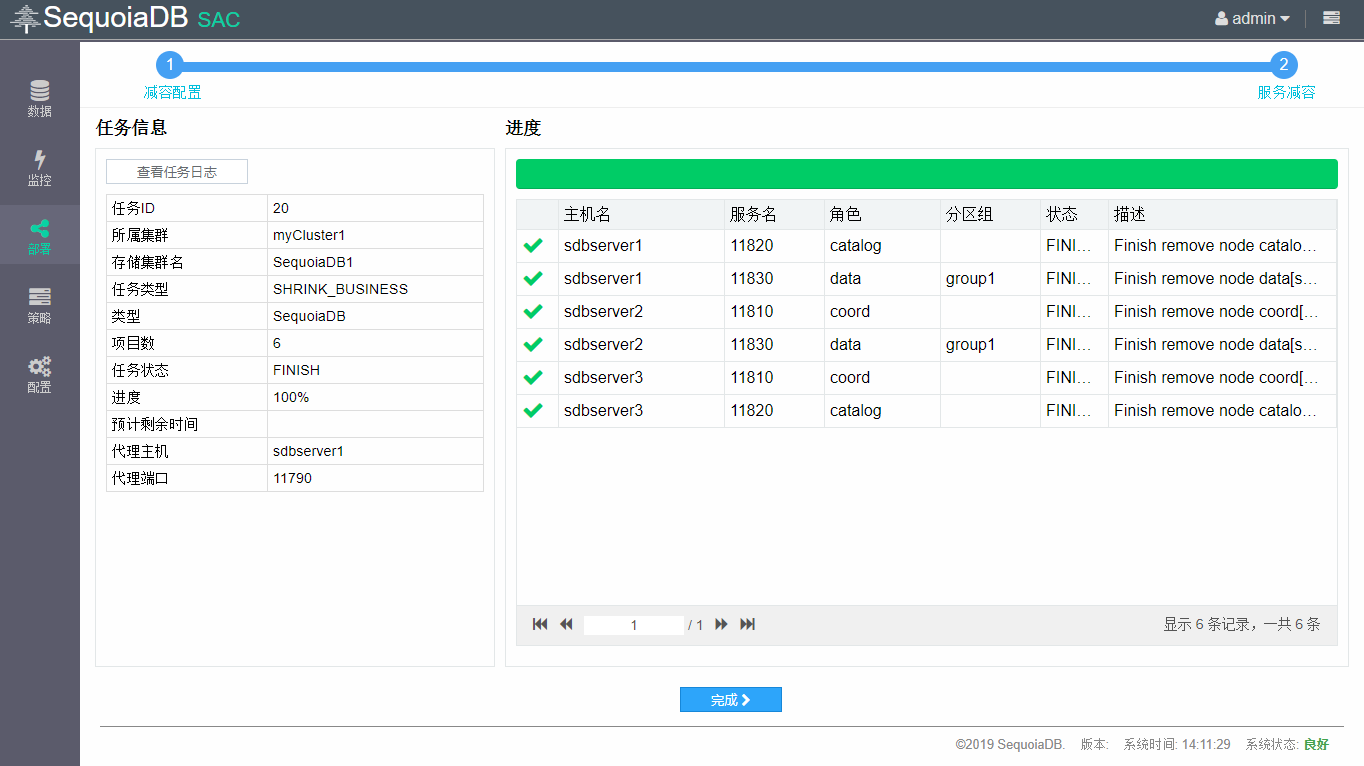Viewport: 1364px width, 766px height.
Task: Click the 分区组 column header
Action: point(990,214)
